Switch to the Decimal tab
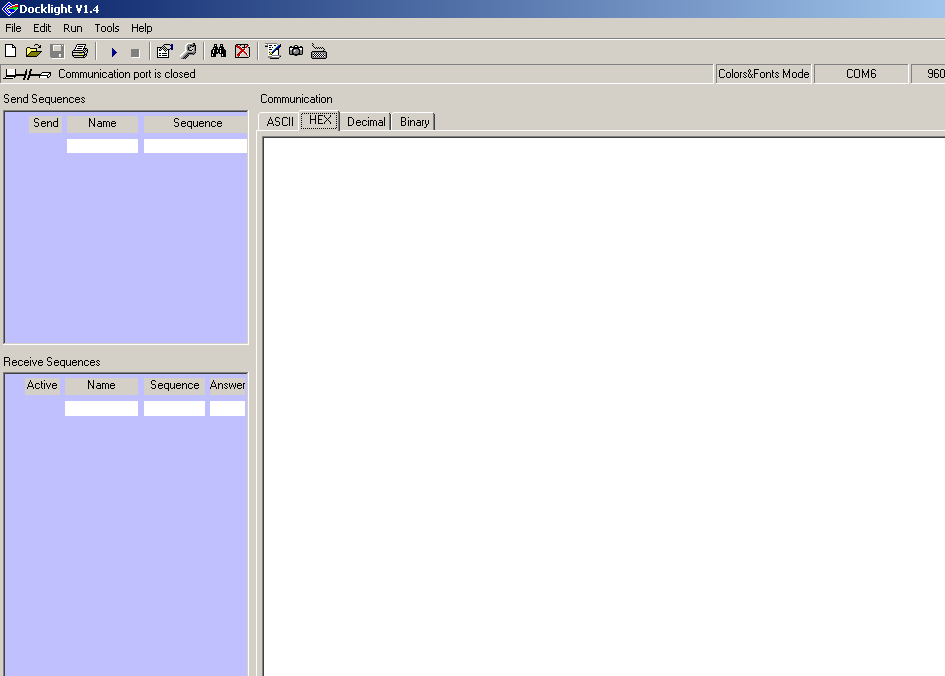The width and height of the screenshot is (945, 676). [366, 122]
